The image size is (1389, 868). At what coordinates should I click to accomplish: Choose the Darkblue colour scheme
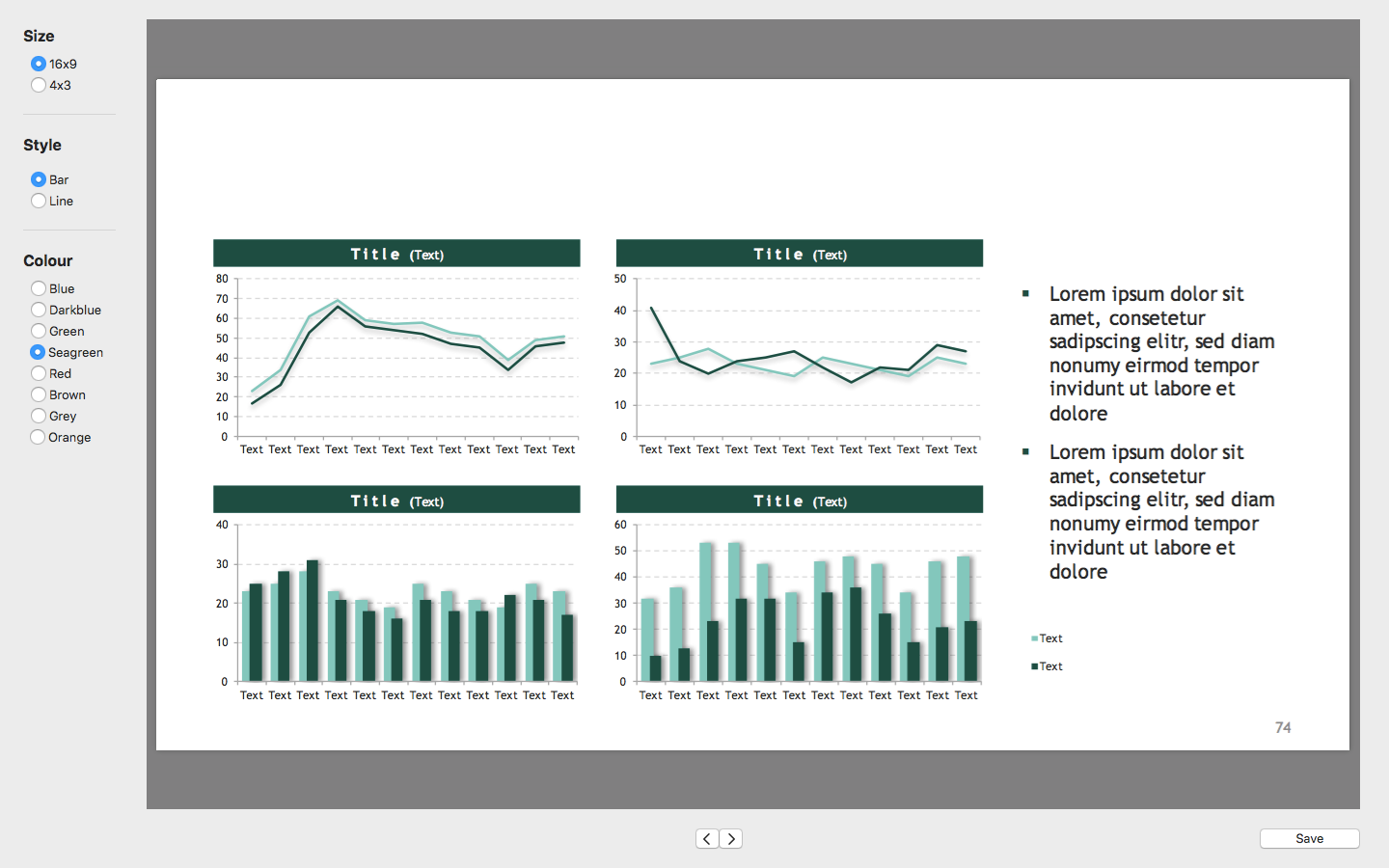[x=39, y=310]
